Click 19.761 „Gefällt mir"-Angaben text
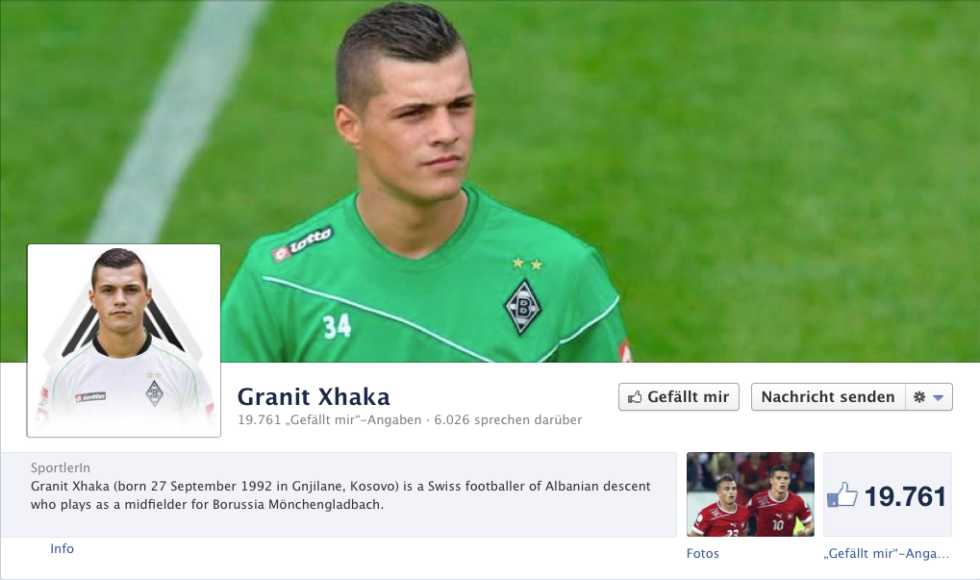 point(329,420)
